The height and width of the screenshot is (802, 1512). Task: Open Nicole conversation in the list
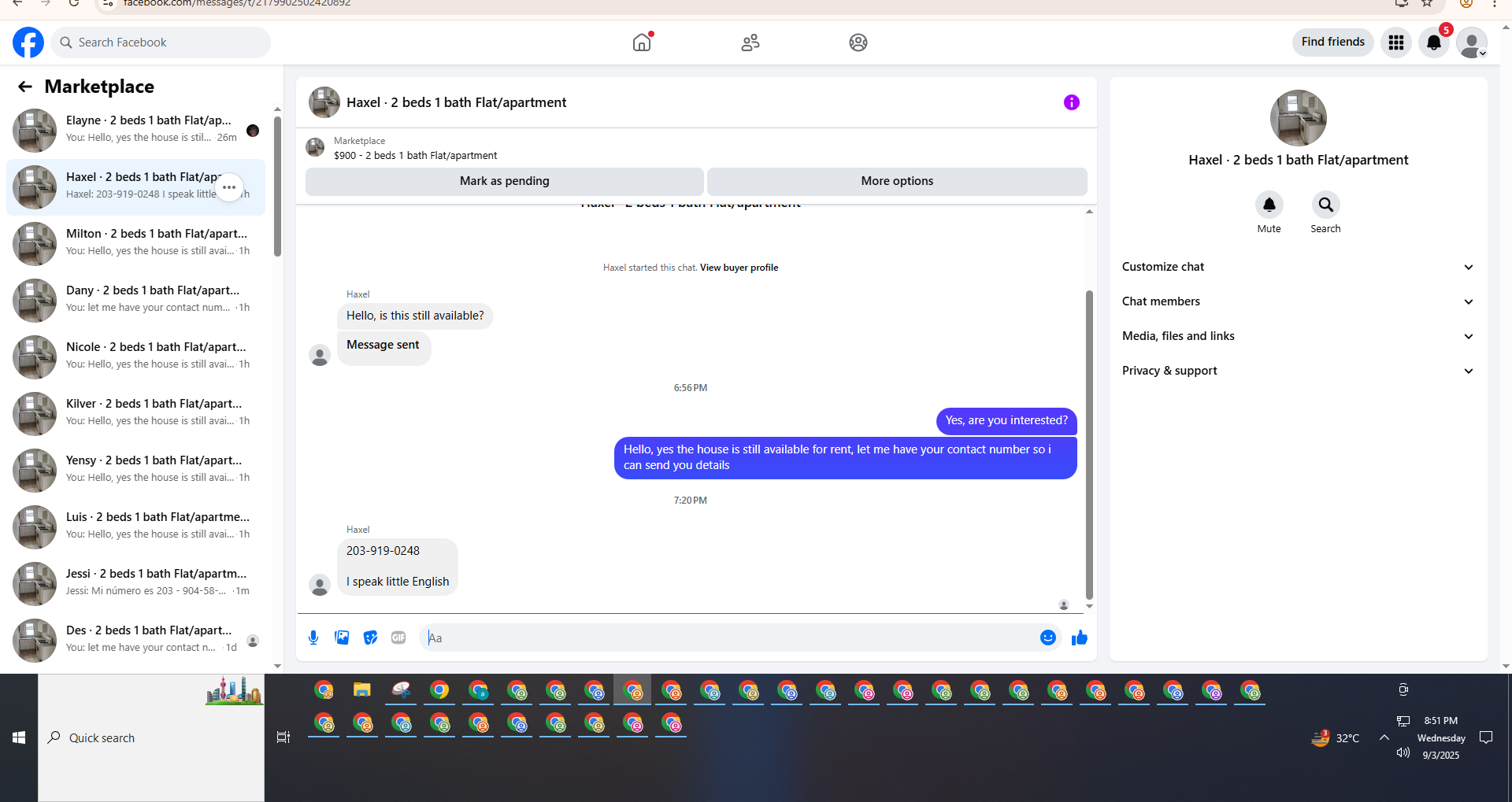pos(136,357)
